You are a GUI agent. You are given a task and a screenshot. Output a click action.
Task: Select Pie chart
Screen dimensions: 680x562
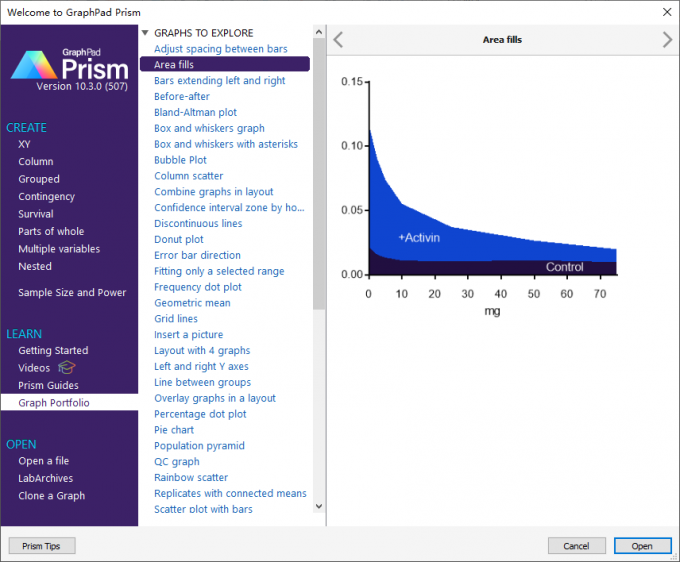(x=174, y=430)
